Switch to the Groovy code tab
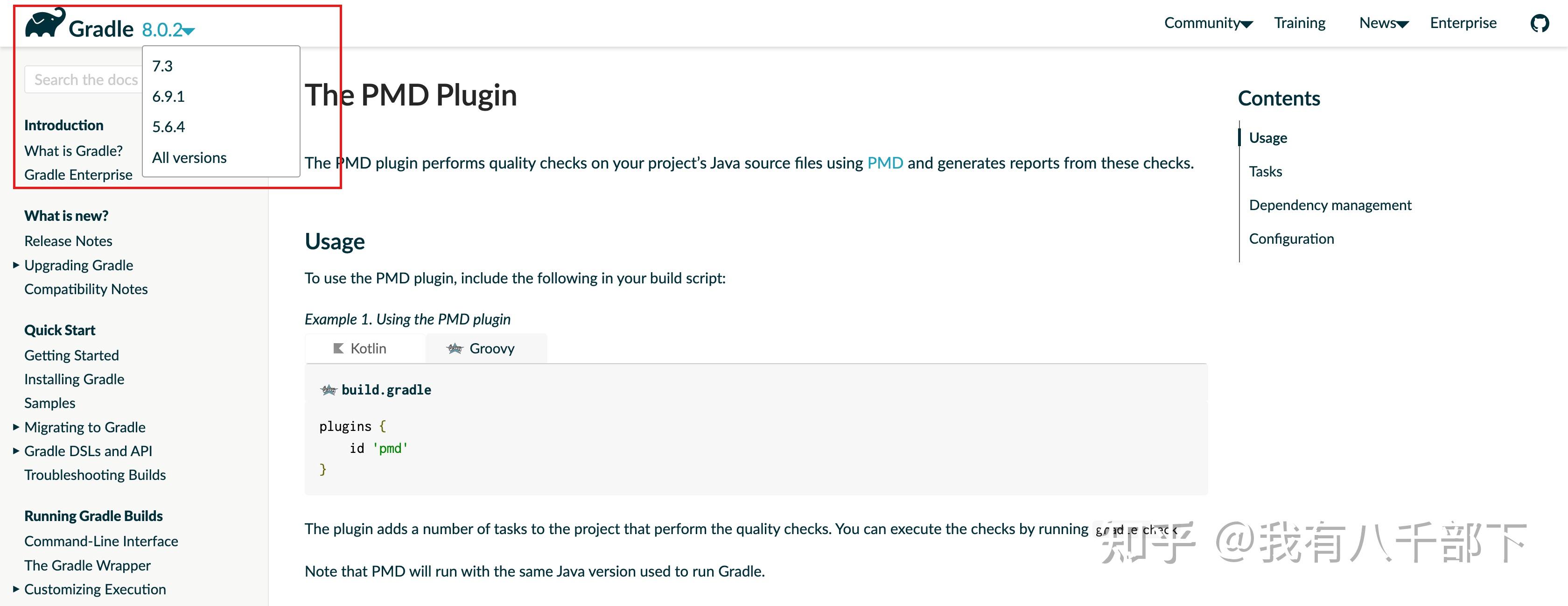This screenshot has width=1568, height=606. (x=482, y=348)
